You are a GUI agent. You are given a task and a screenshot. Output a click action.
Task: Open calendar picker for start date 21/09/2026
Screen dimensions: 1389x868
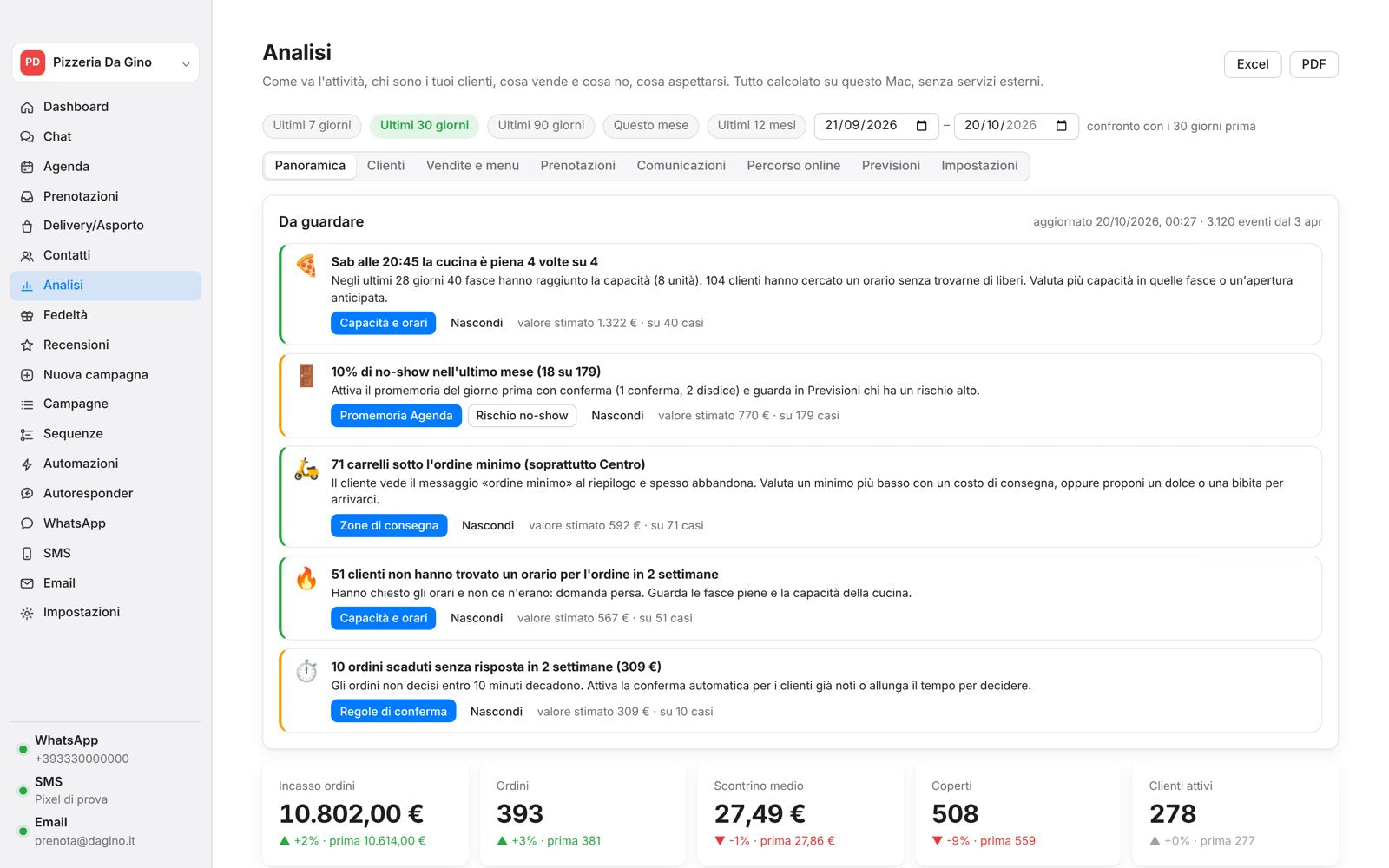click(x=922, y=126)
